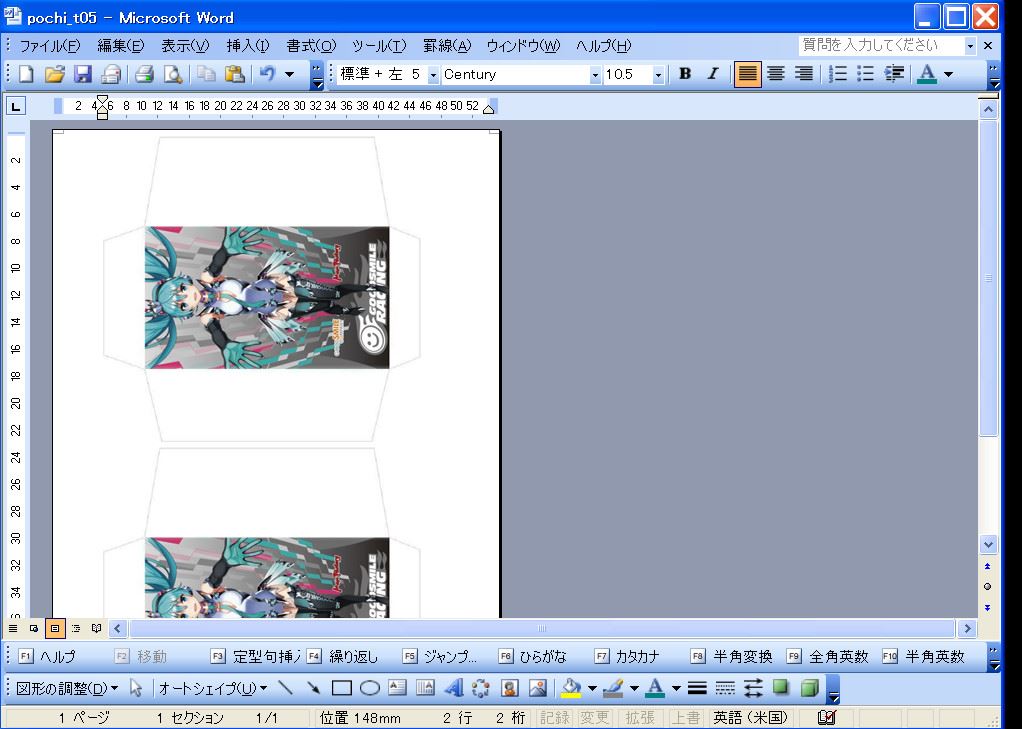Insert WordArt
This screenshot has height=729, width=1022.
coord(454,688)
